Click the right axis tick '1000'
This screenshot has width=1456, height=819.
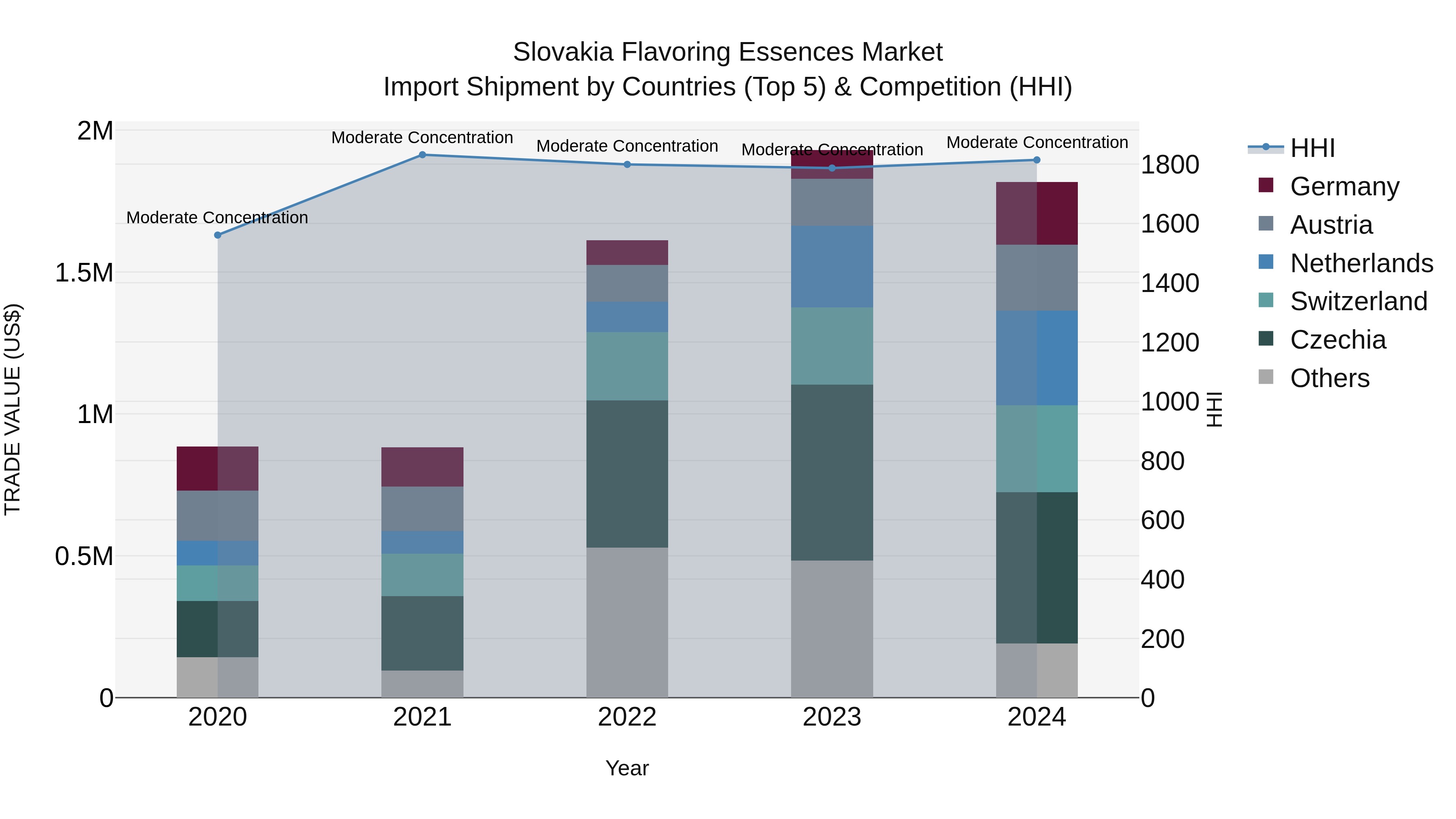click(x=1170, y=401)
